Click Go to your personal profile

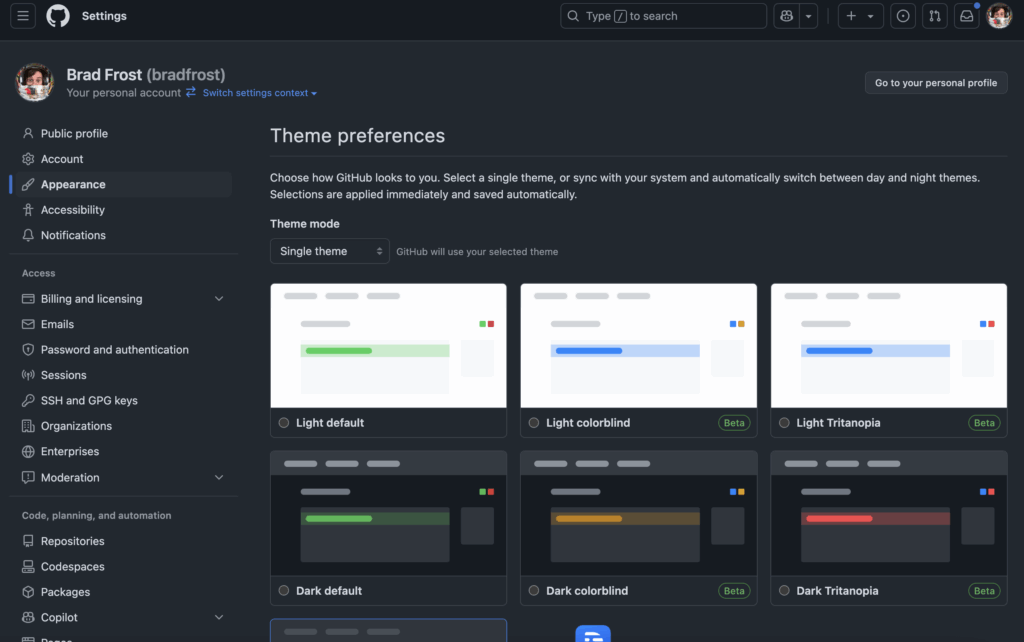pyautogui.click(x=936, y=83)
